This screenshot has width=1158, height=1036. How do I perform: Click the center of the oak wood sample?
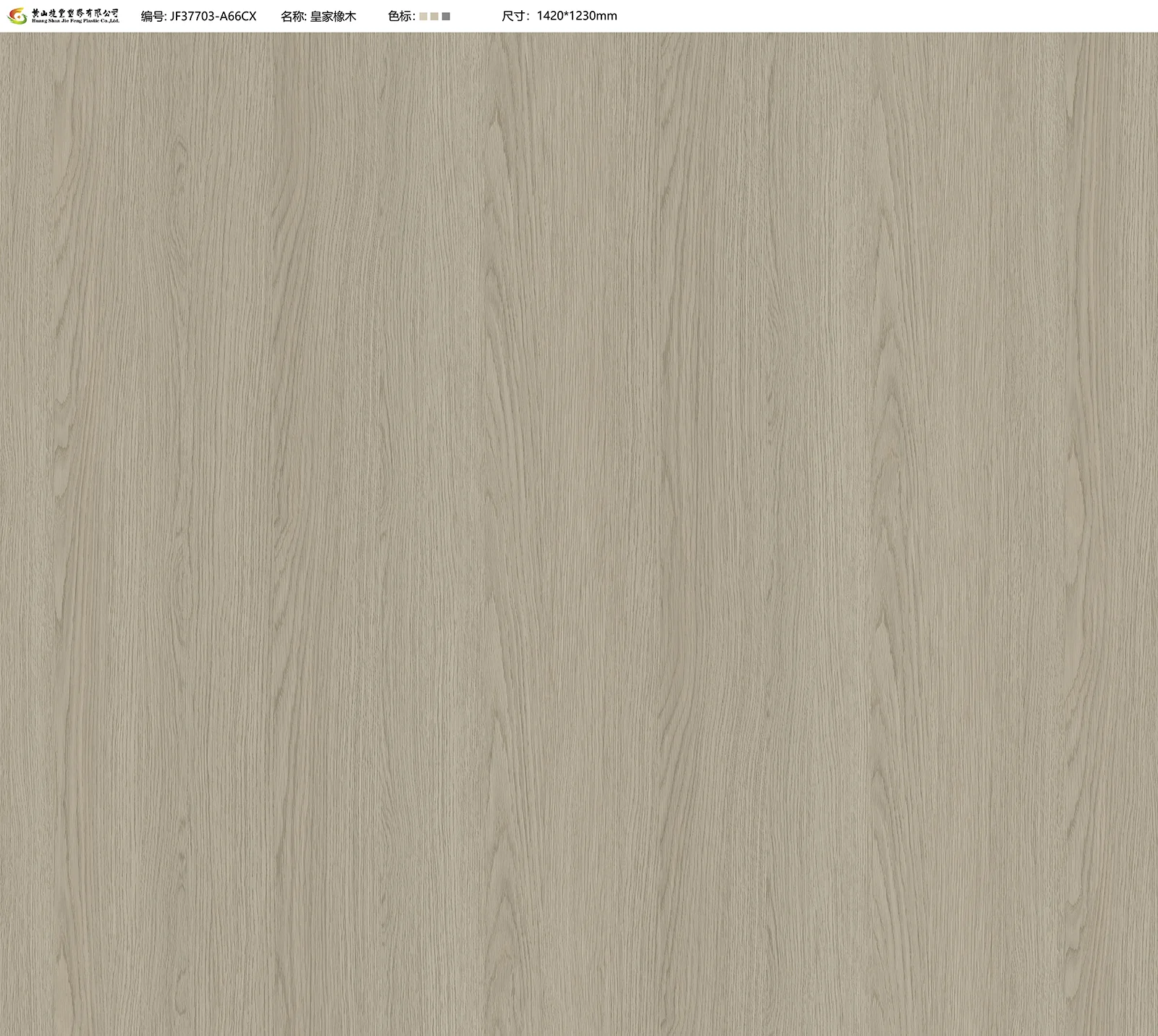[579, 534]
